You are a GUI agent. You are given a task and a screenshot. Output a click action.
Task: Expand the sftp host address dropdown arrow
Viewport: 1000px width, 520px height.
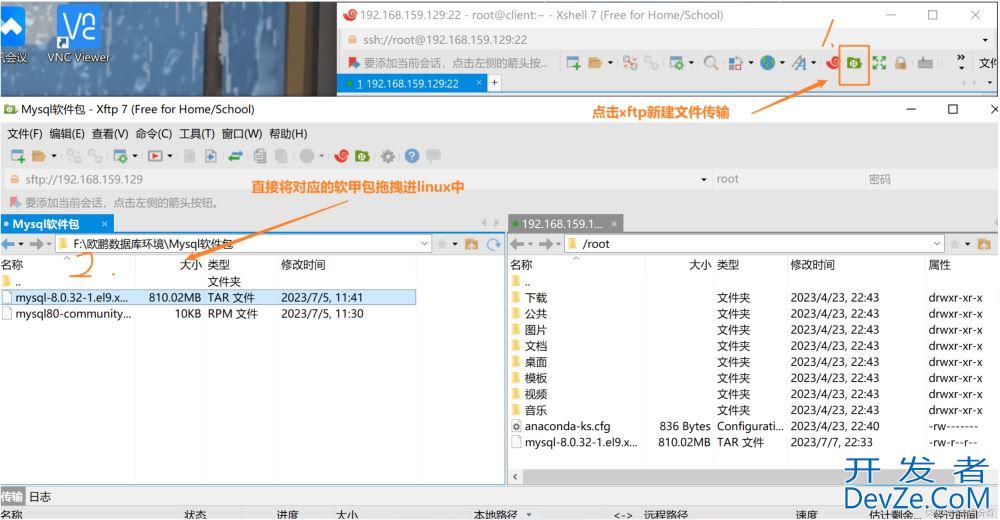704,180
